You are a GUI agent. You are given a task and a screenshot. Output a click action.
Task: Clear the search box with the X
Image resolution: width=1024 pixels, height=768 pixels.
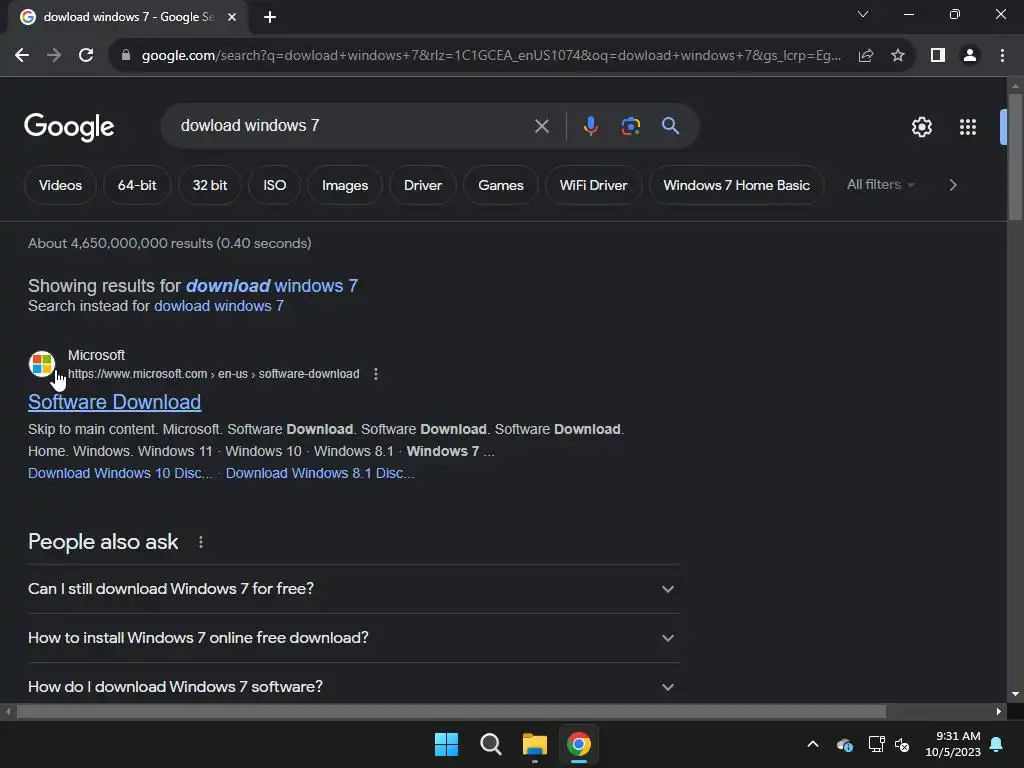tap(541, 126)
